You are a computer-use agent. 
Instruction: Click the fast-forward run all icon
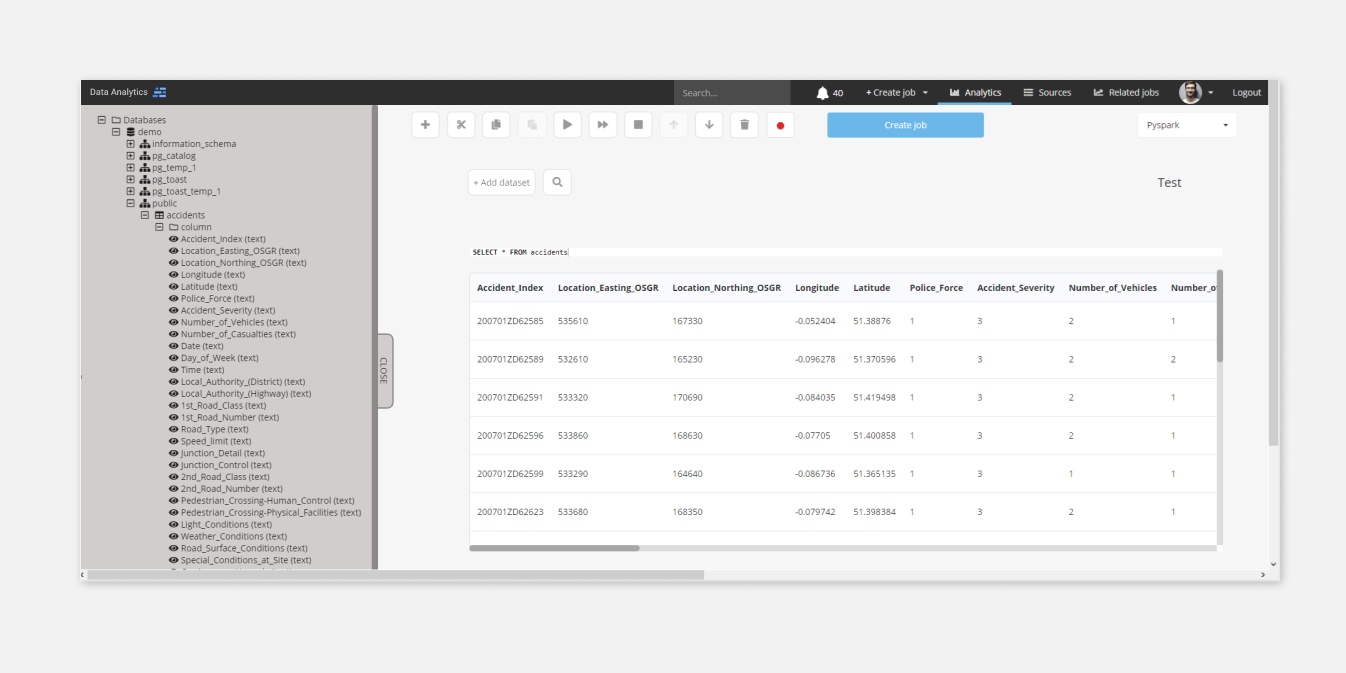(x=603, y=125)
